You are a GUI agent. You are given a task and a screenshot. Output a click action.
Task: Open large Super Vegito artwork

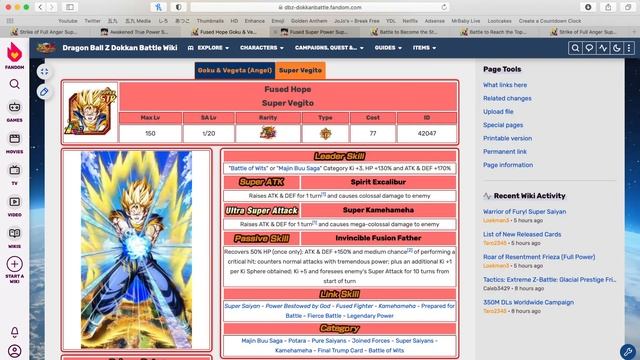136,250
